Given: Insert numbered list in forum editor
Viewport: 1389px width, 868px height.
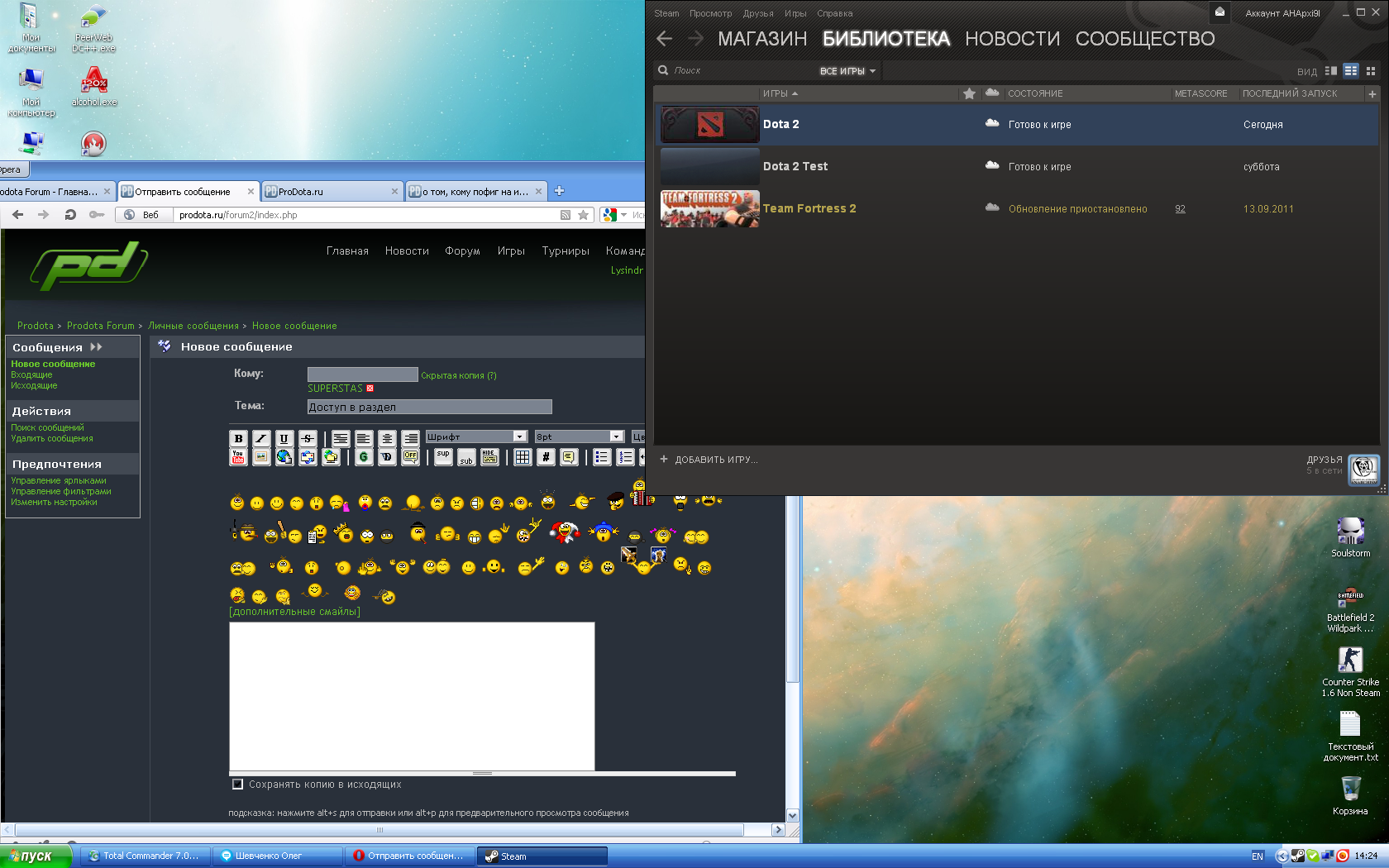Looking at the screenshot, I should [625, 457].
